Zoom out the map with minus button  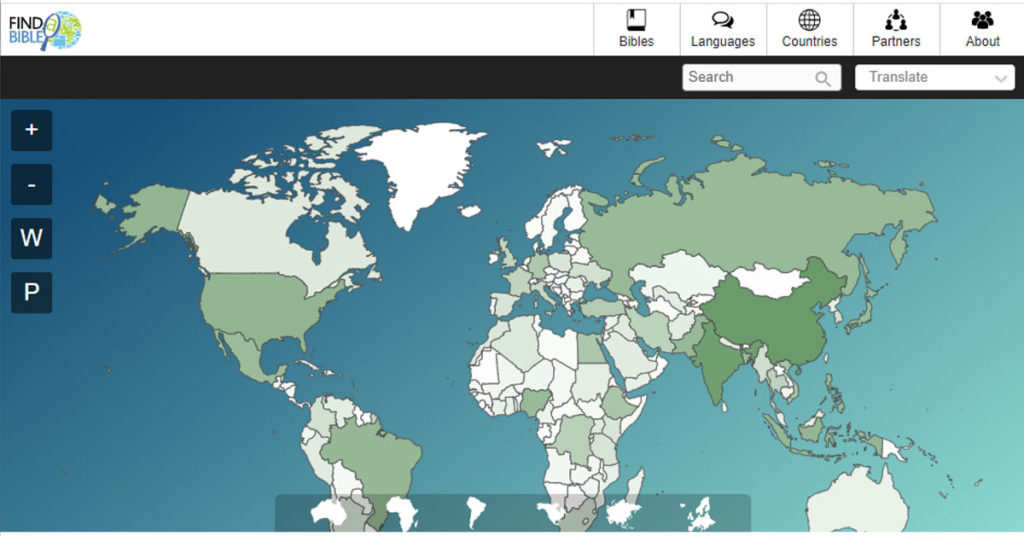click(32, 185)
